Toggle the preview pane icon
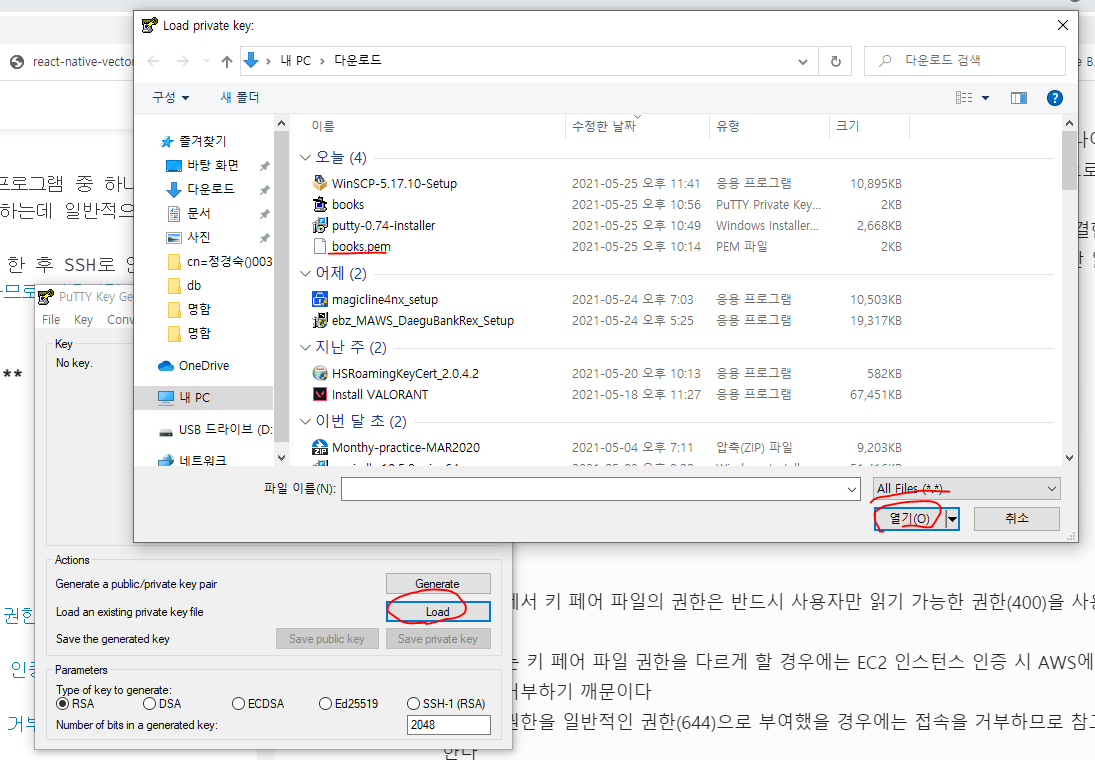1095x760 pixels. [1019, 98]
